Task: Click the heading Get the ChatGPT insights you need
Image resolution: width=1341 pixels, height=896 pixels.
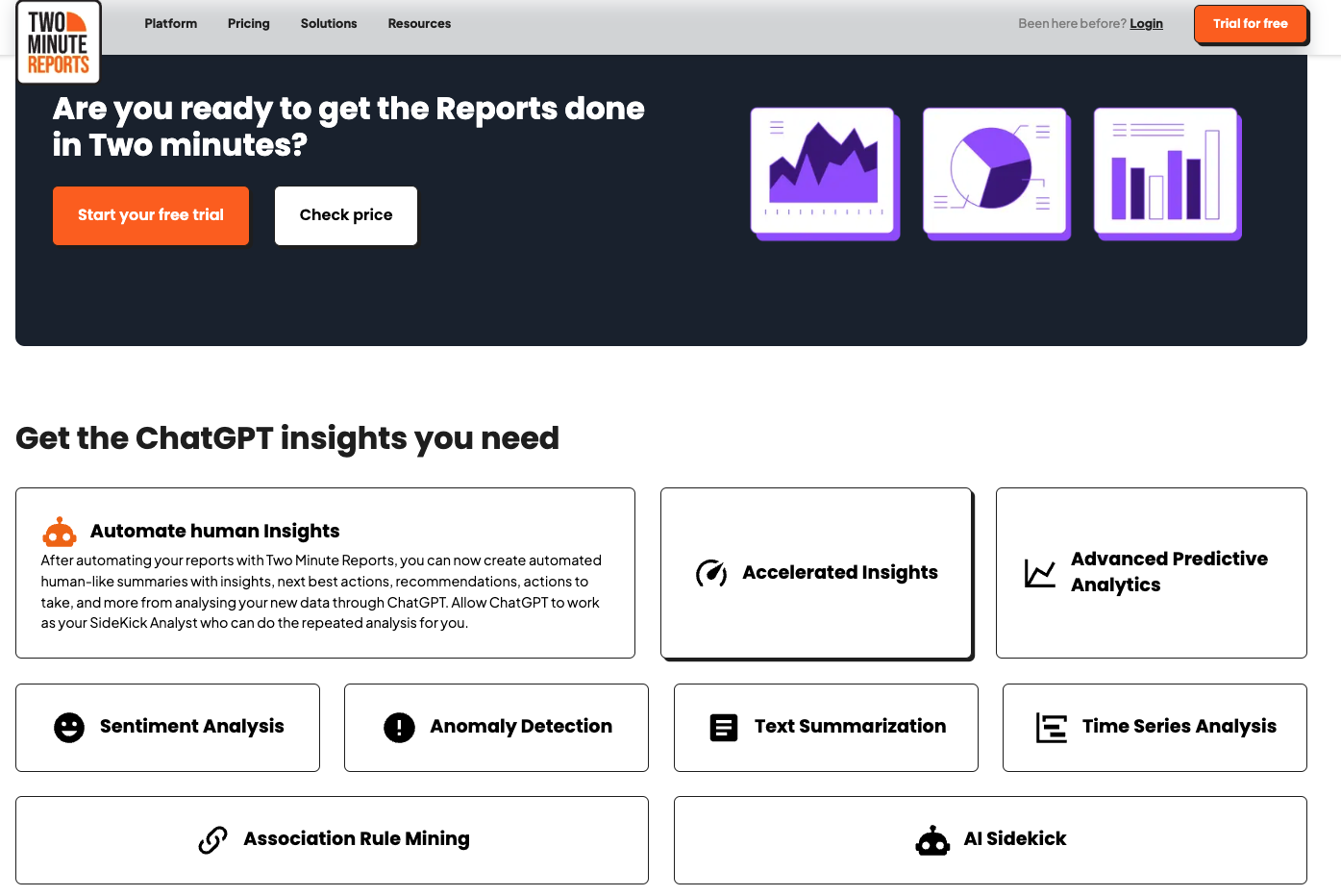Action: point(287,438)
